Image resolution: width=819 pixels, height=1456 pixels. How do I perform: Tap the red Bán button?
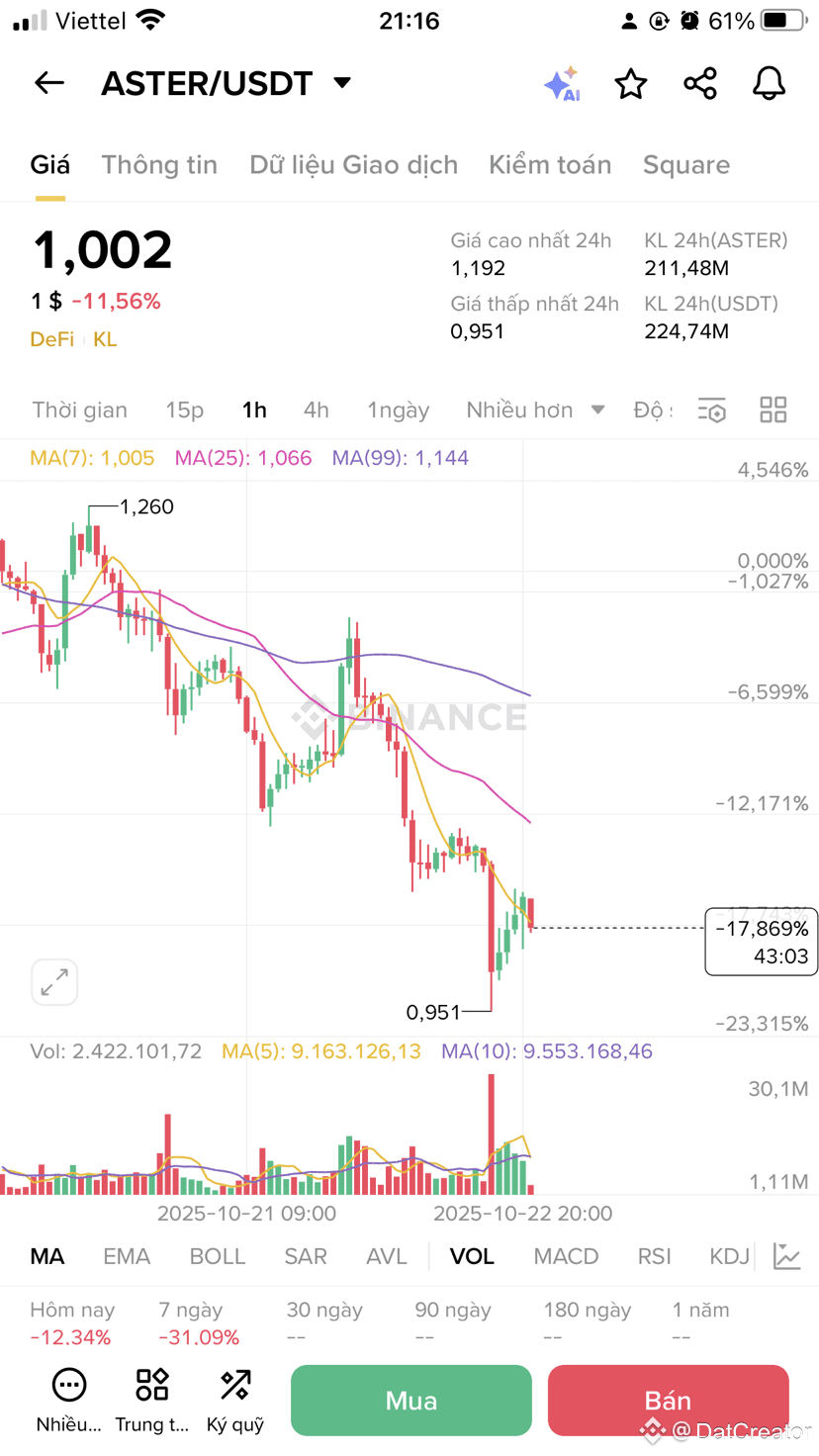click(668, 1401)
